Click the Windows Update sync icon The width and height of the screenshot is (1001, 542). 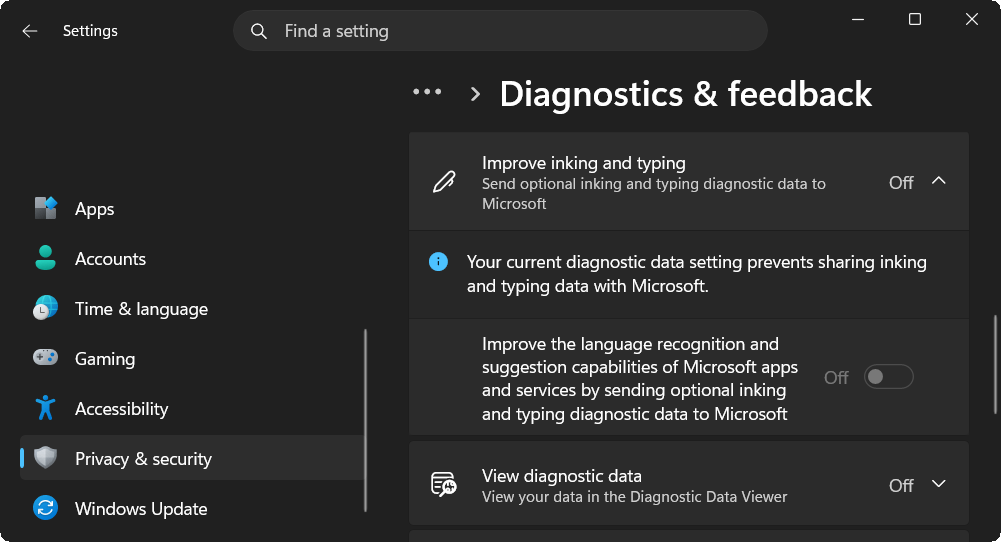click(45, 508)
